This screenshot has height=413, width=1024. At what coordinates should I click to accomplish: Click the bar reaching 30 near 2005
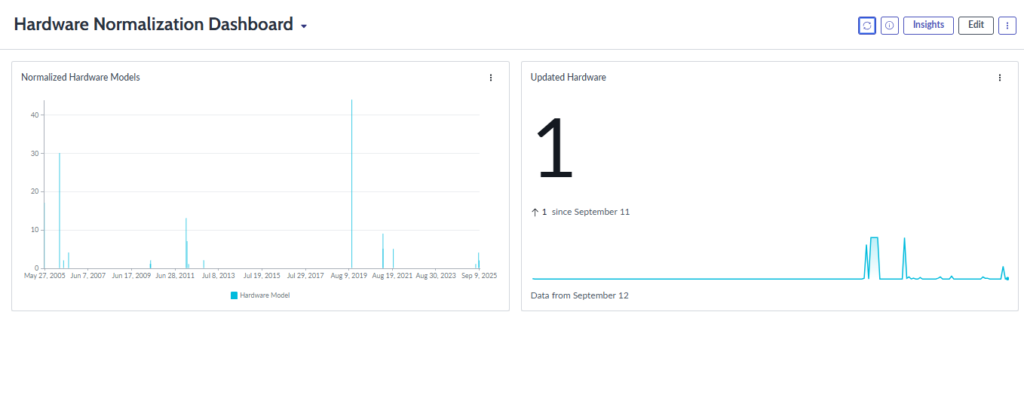tap(59, 210)
